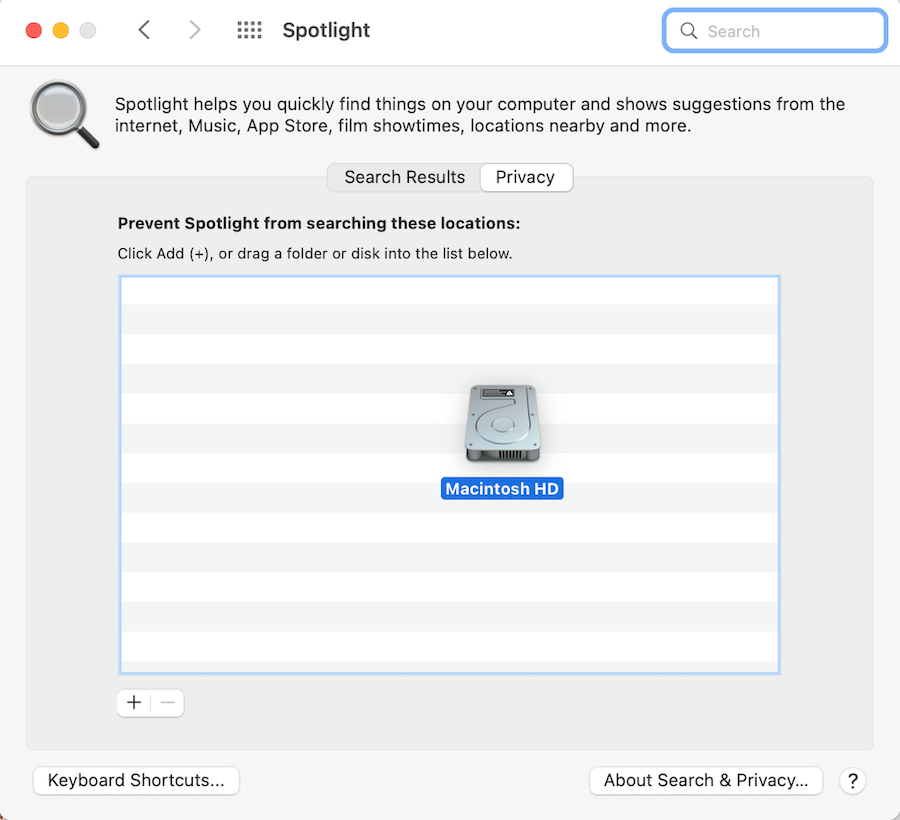The image size is (900, 820).
Task: Open help with the question mark button
Action: 852,781
